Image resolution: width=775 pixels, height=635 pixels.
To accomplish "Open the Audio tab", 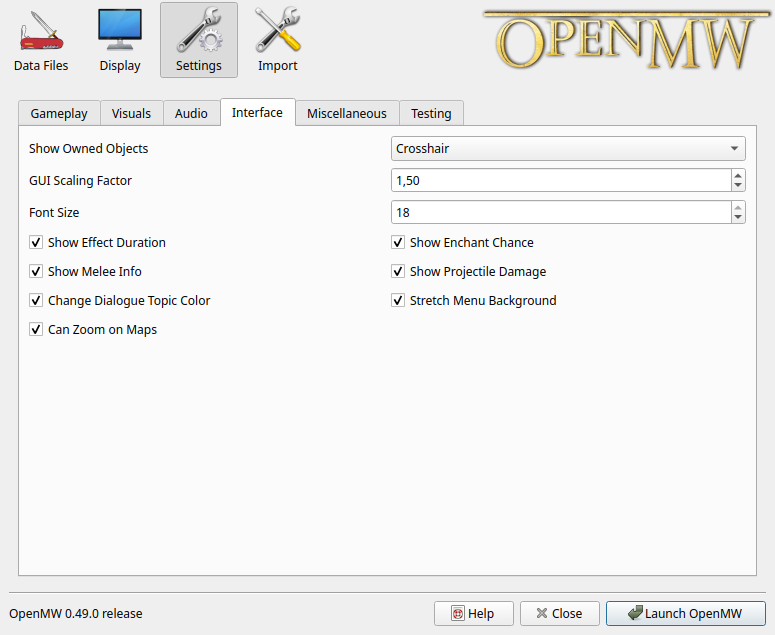I will click(x=191, y=114).
